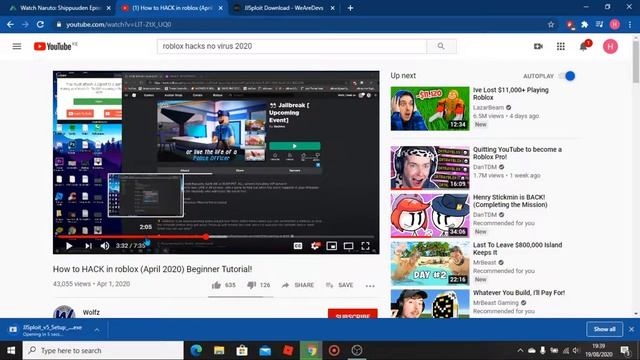Viewport: 640px width, 360px height.
Task: Play the video
Action: [69, 246]
